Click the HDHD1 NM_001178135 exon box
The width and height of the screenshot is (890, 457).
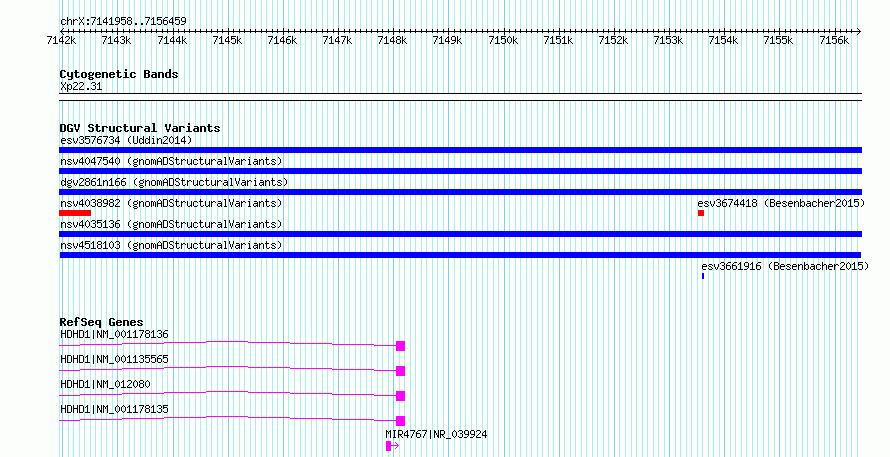tap(400, 421)
